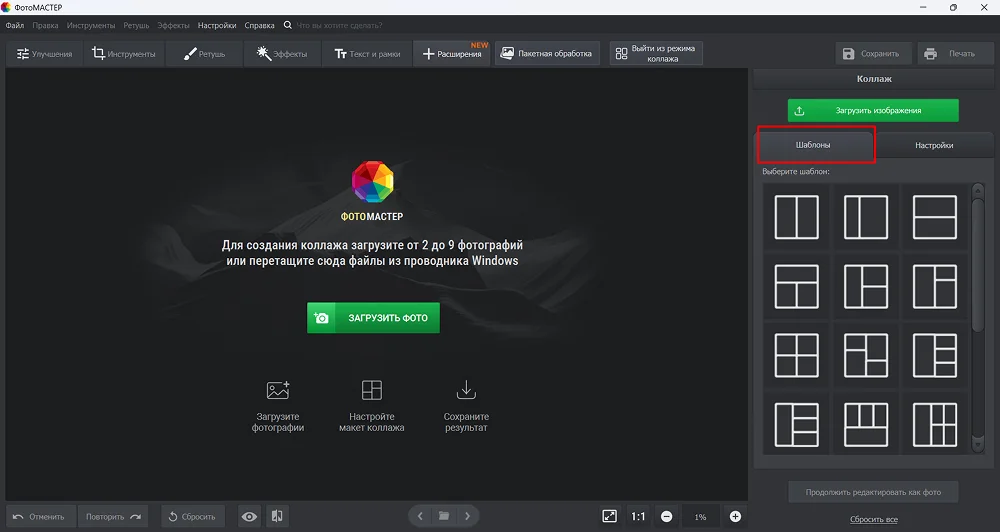This screenshot has width=1000, height=532.
Task: Click the green ЗАГРУЗИТЬ ФОТО button
Action: [373, 318]
